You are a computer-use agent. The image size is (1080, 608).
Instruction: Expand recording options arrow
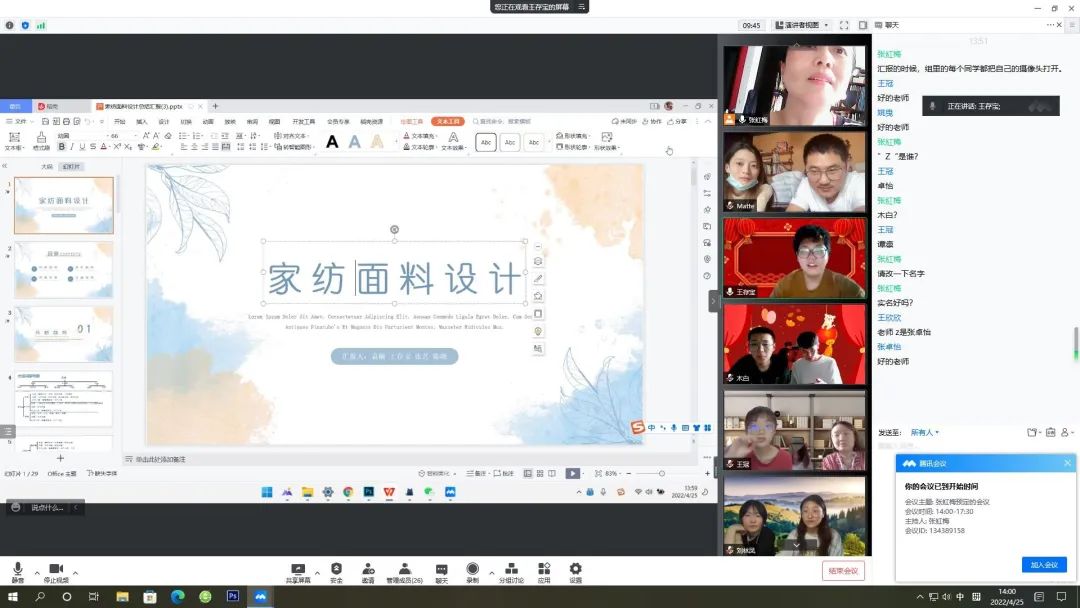[x=491, y=573]
